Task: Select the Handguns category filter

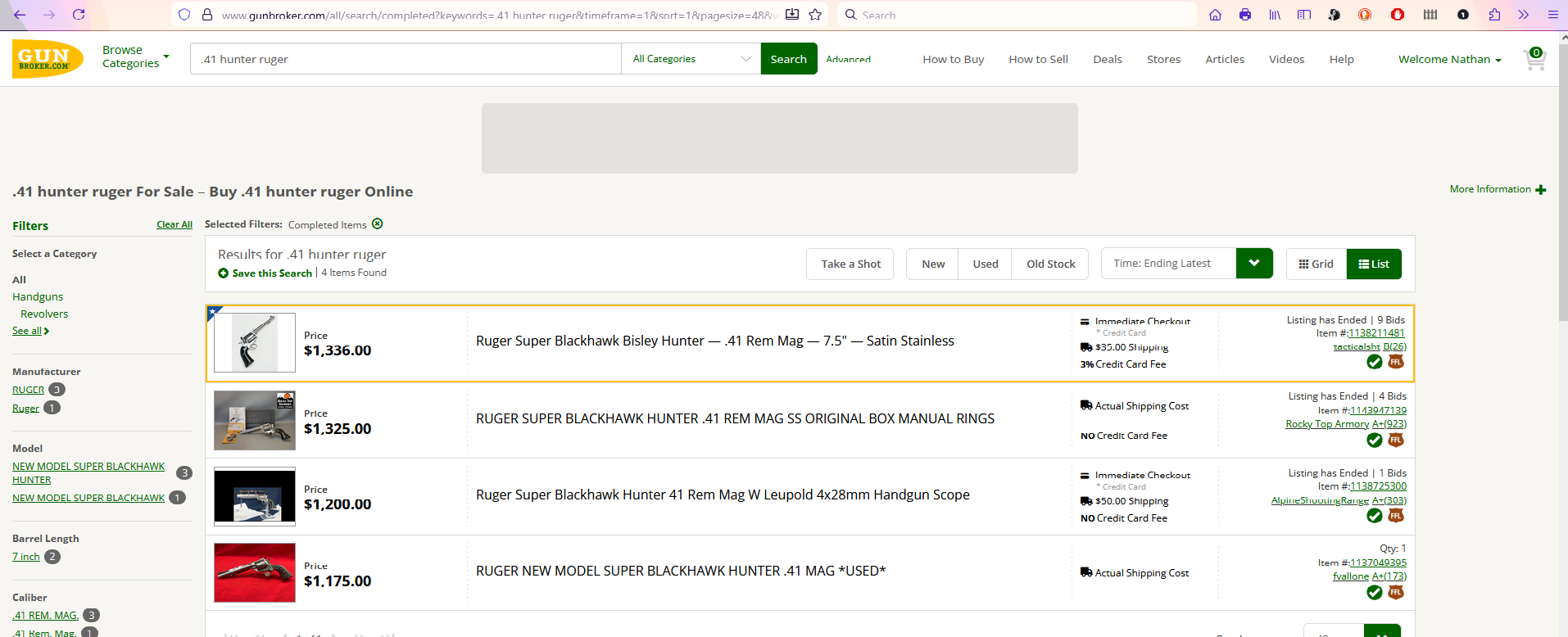Action: coord(38,296)
